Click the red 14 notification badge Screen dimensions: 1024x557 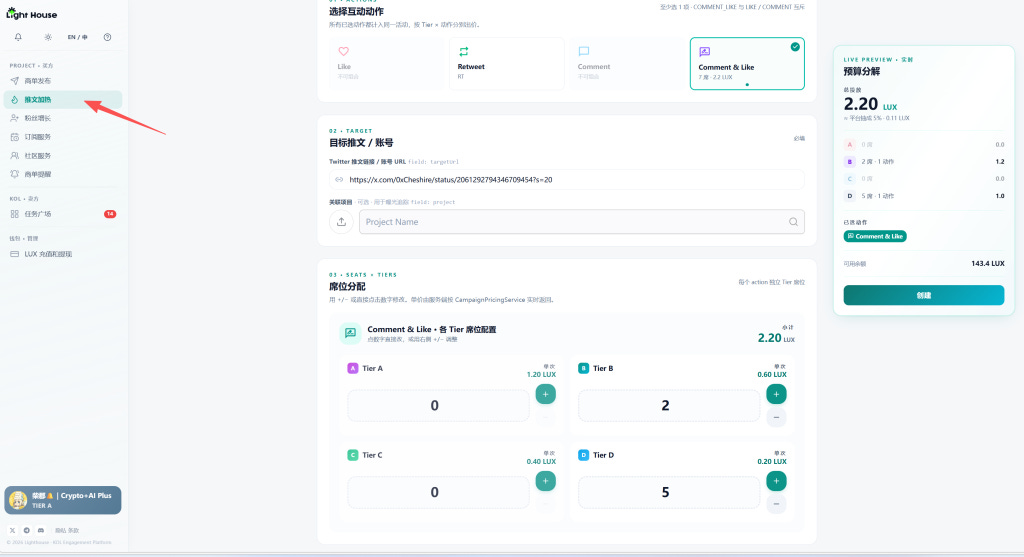(x=110, y=214)
